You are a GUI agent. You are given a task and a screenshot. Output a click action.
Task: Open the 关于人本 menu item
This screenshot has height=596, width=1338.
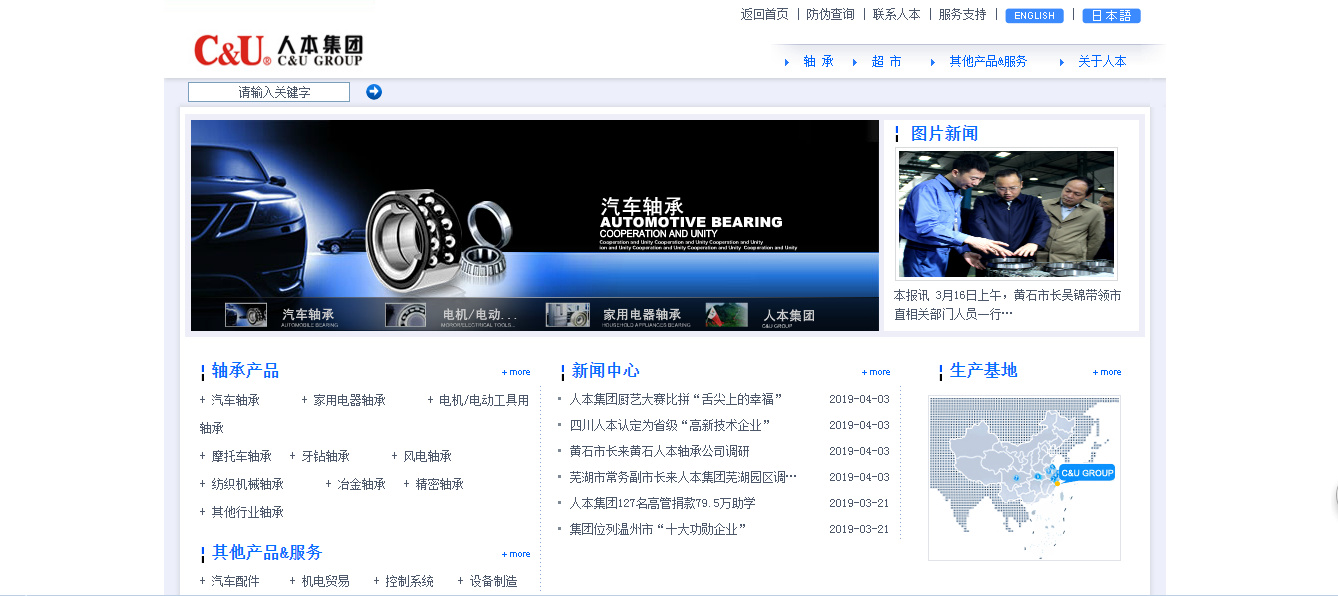point(1103,61)
